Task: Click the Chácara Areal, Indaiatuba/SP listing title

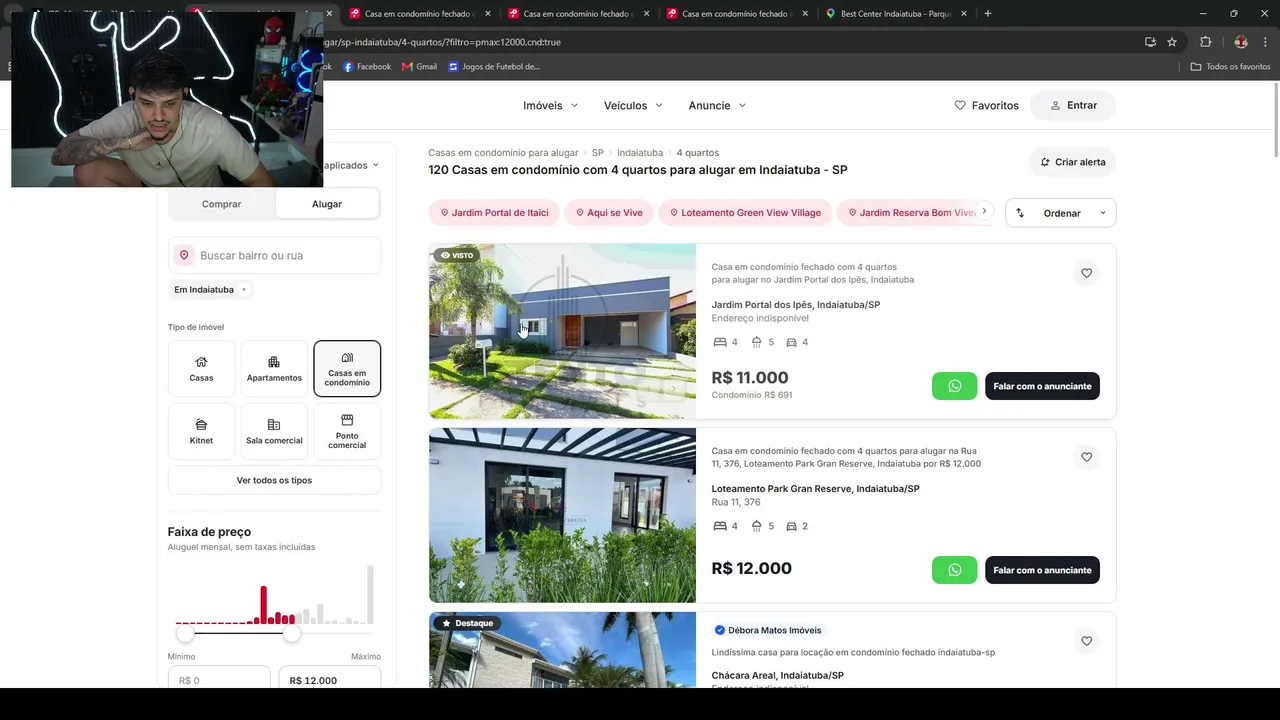Action: [x=778, y=675]
